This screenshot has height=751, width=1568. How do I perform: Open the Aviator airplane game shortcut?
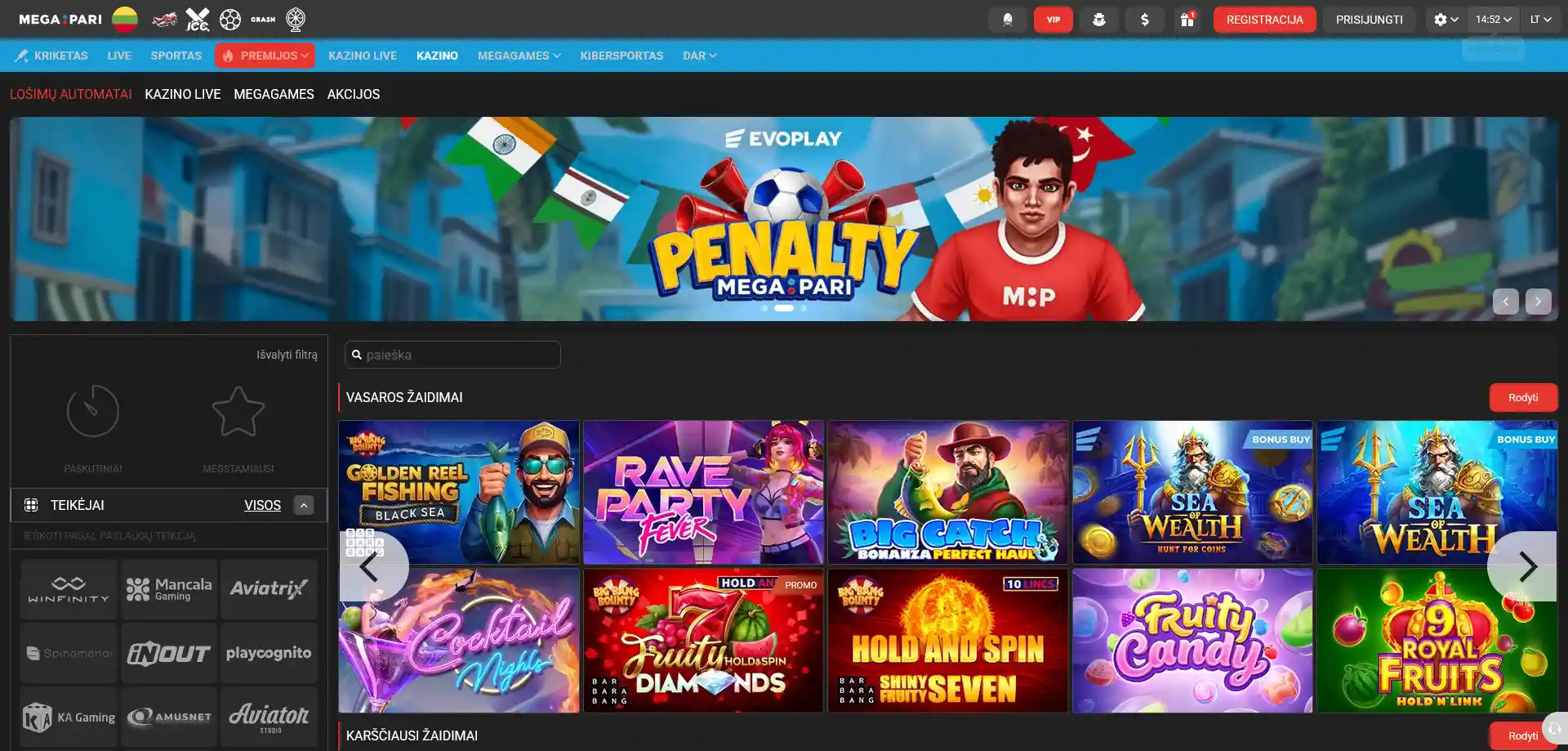[x=164, y=19]
